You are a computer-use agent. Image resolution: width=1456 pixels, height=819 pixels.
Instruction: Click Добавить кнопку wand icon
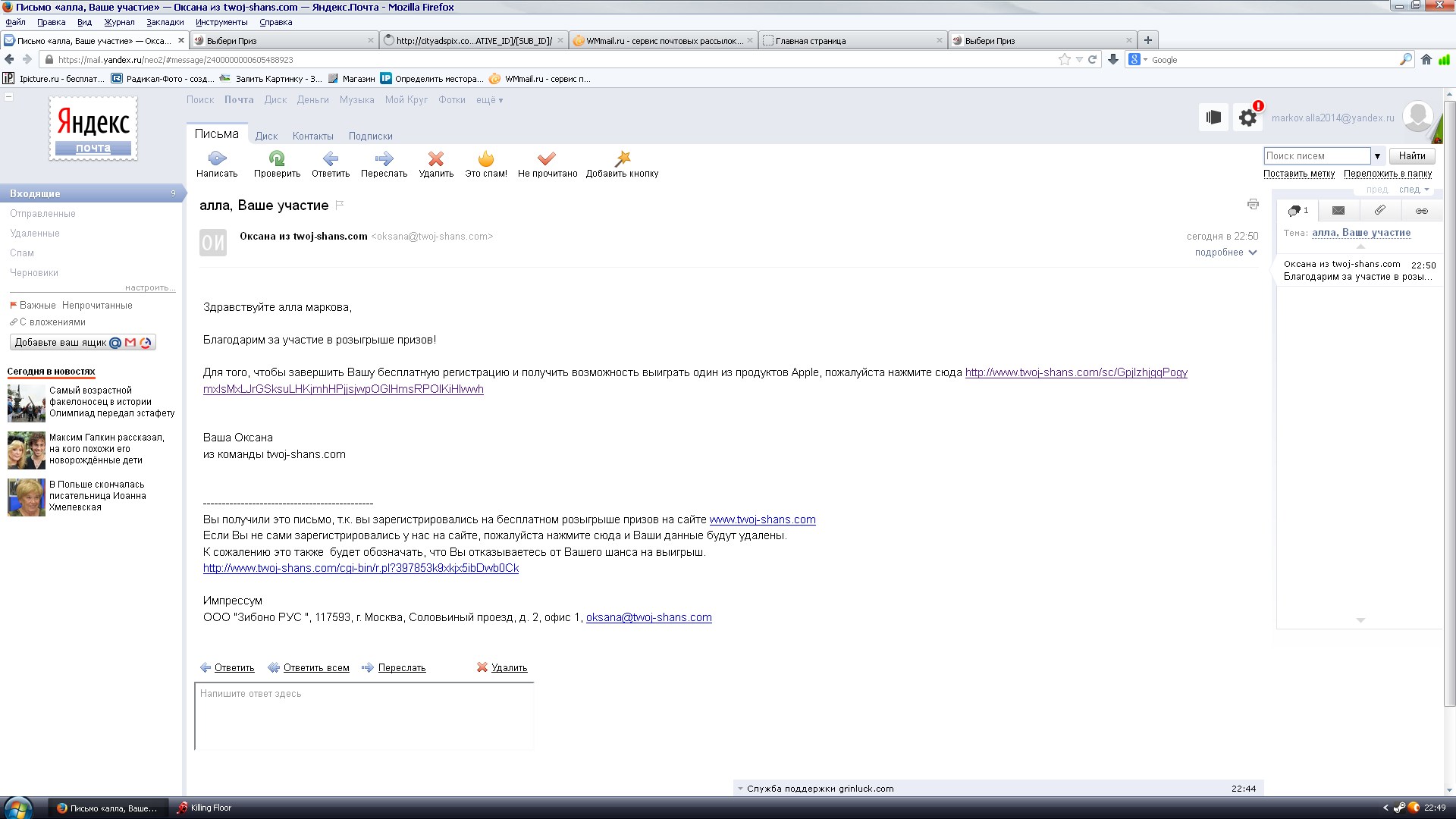tap(623, 158)
